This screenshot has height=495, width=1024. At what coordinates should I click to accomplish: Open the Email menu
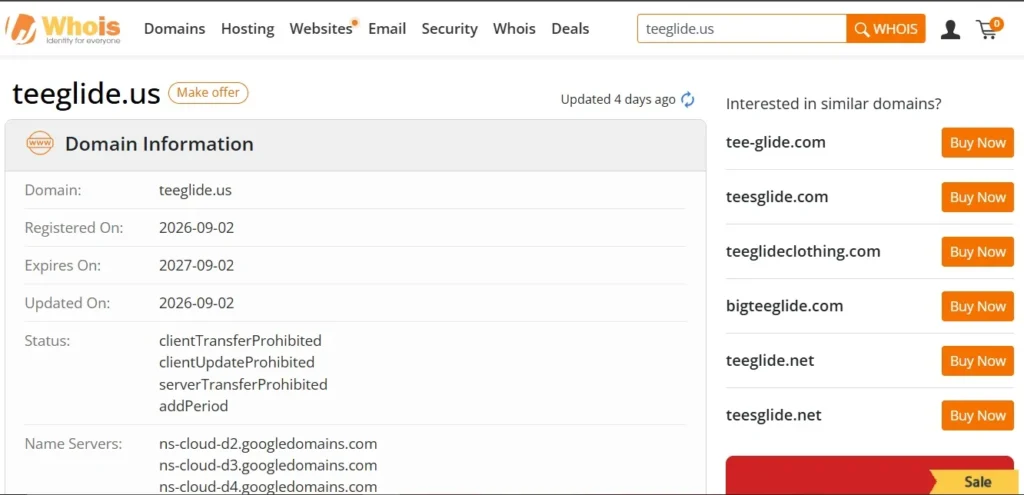(387, 29)
